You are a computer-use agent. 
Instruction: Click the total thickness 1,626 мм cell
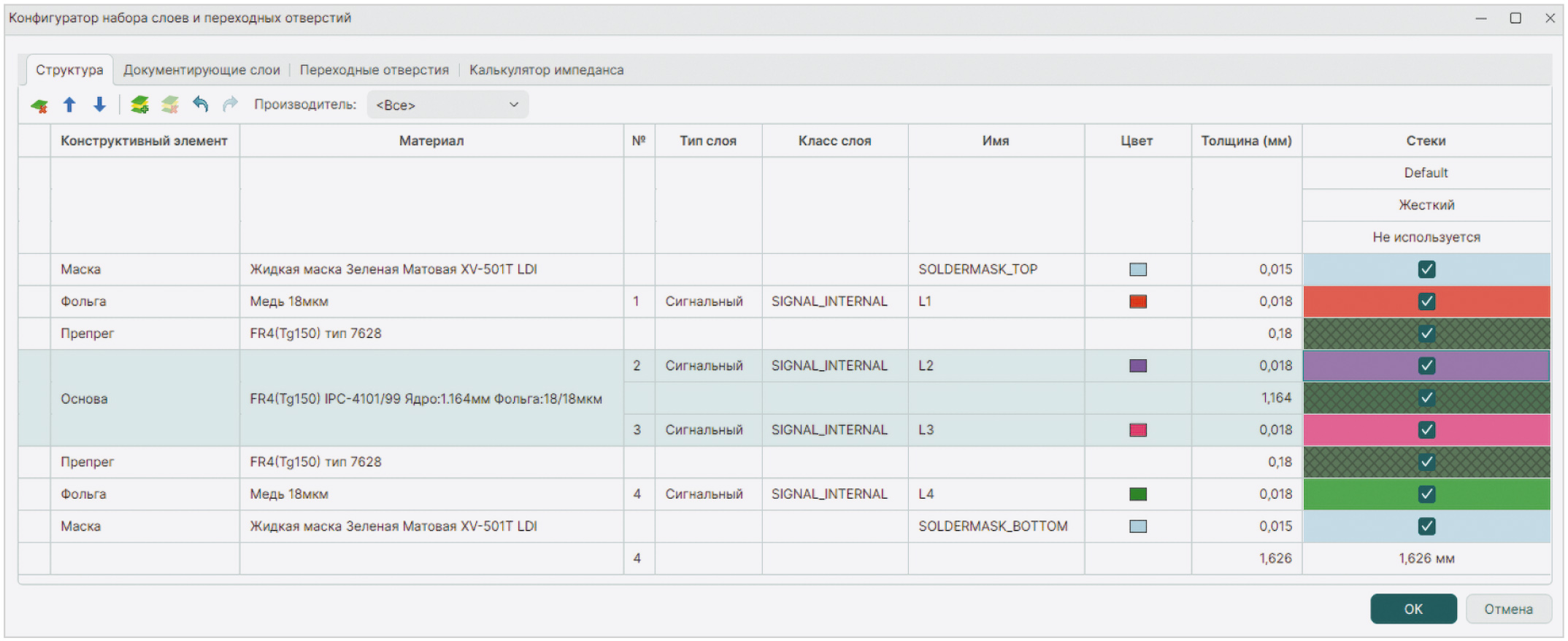click(x=1426, y=559)
